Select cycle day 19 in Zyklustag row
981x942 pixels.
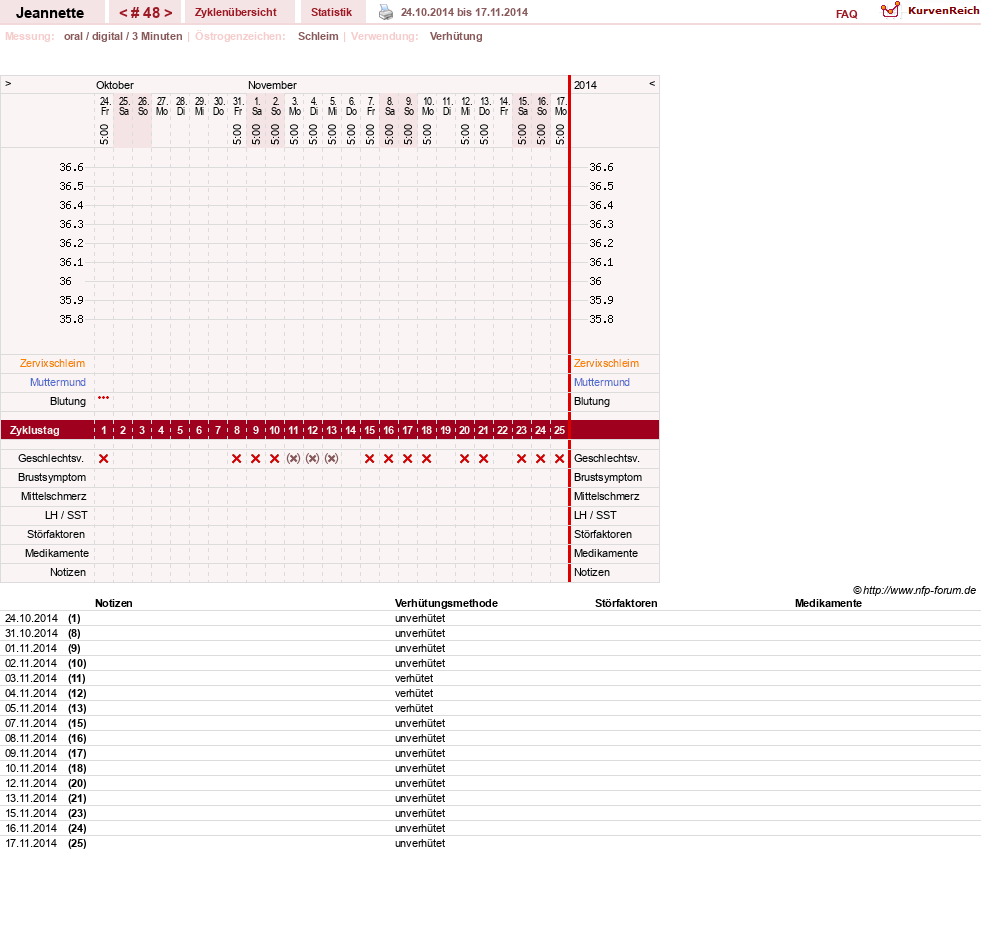pos(445,430)
